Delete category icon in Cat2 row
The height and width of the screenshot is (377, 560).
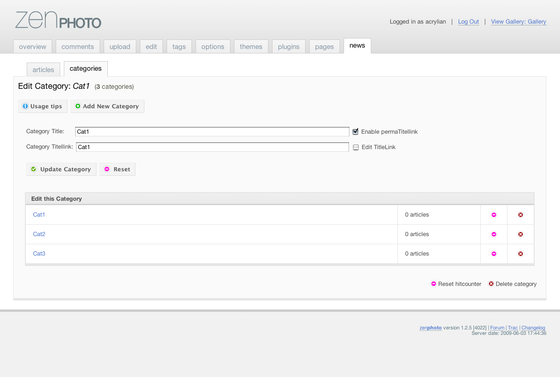click(520, 234)
